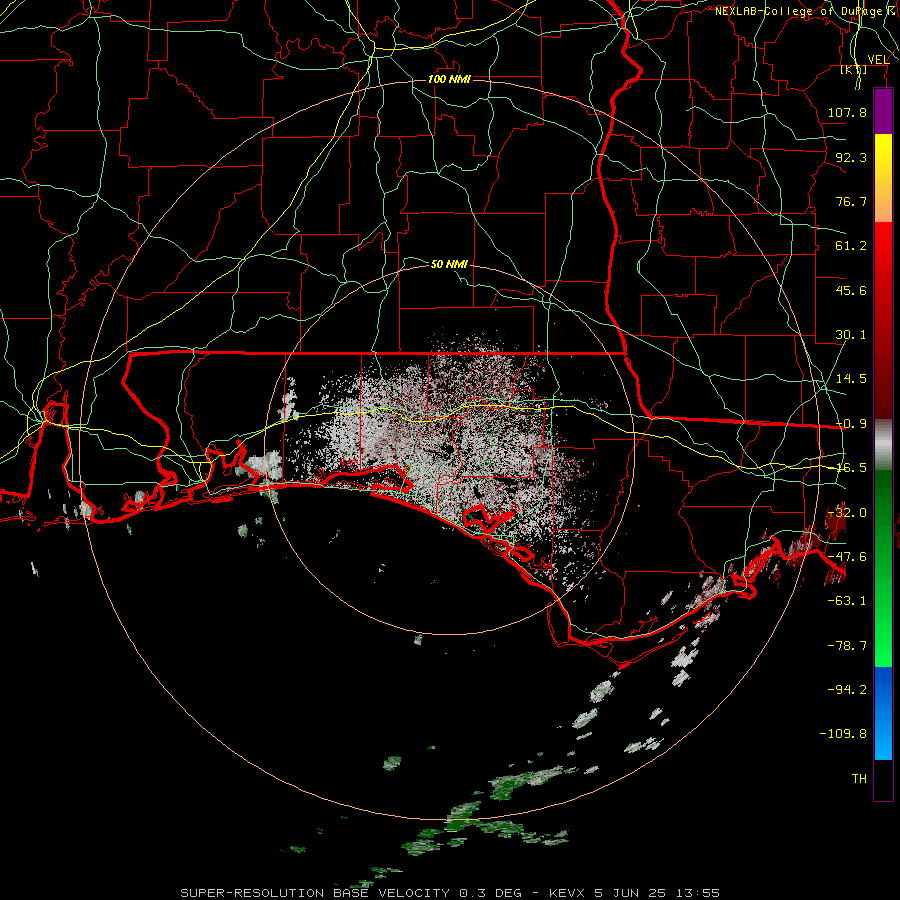The height and width of the screenshot is (900, 900).
Task: Click the 92.3 legend value
Action: tap(851, 157)
